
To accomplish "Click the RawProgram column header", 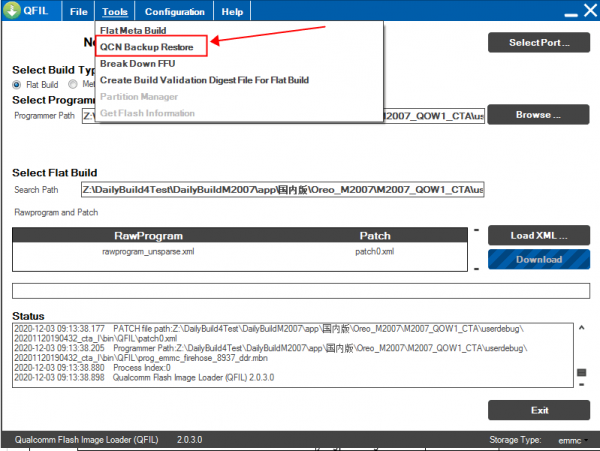I will 148,236.
